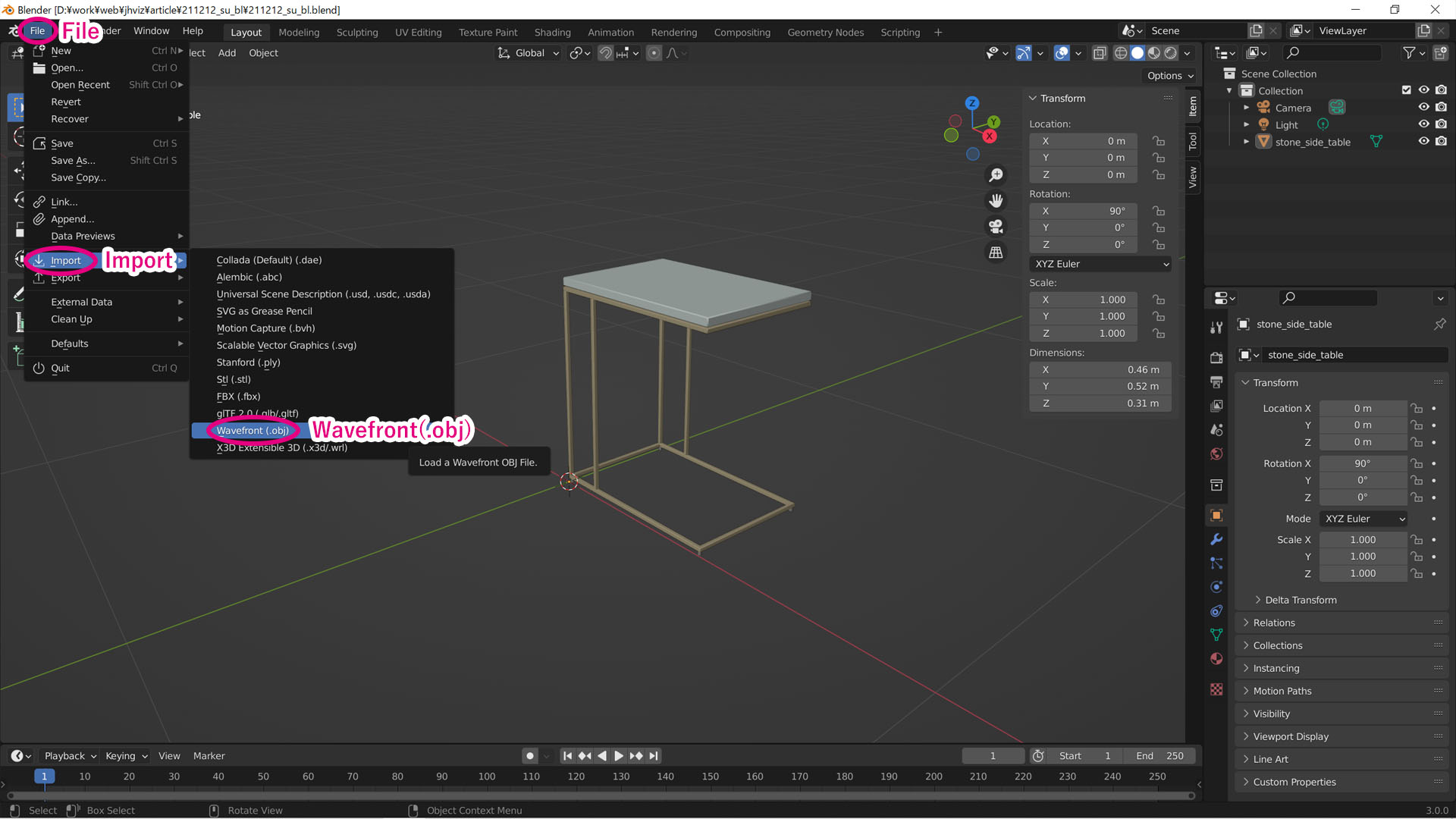Click the outliner filter funnel icon
The image size is (1456, 819).
[x=1409, y=52]
